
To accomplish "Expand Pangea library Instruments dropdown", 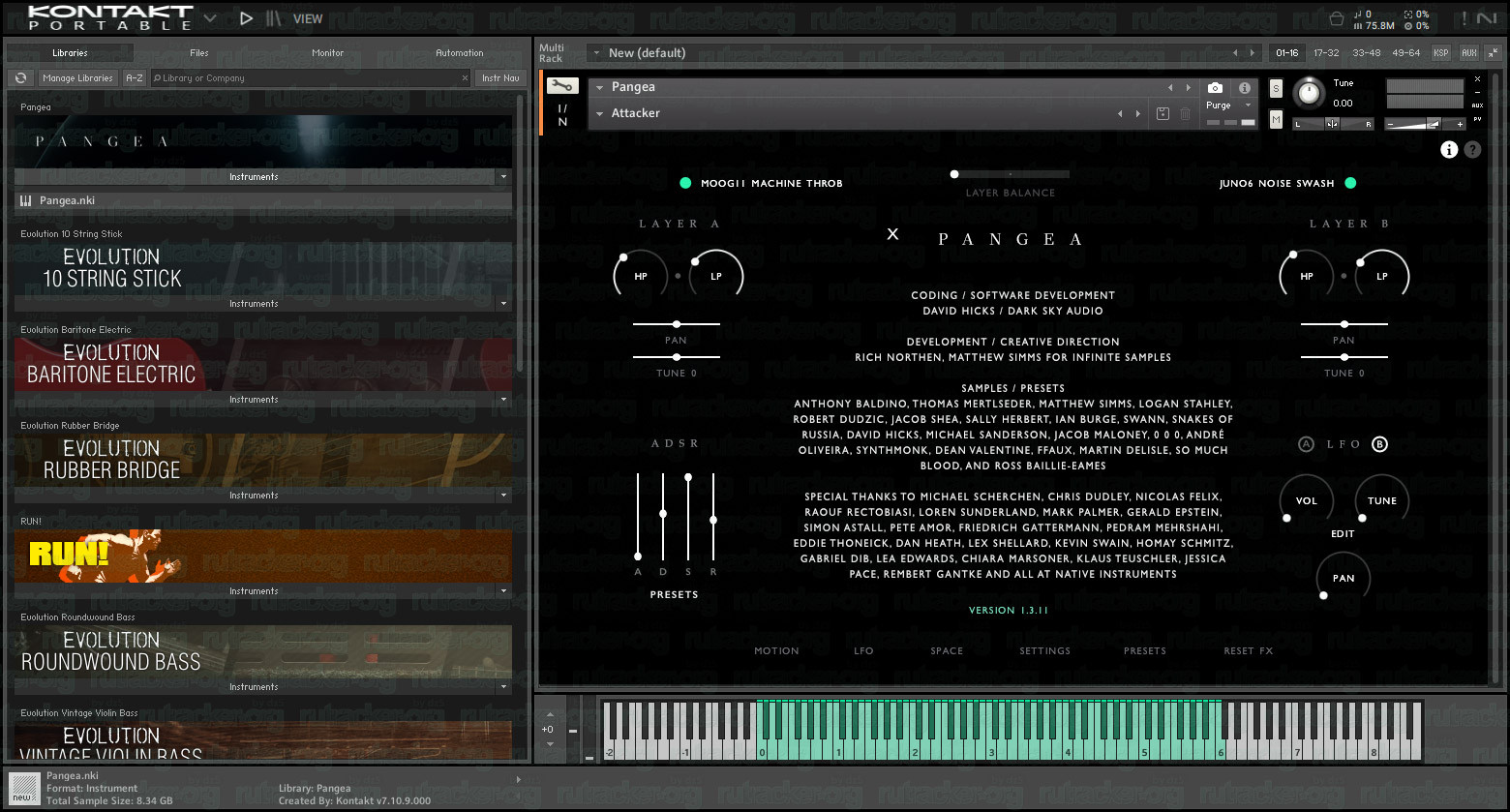I will coord(503,177).
